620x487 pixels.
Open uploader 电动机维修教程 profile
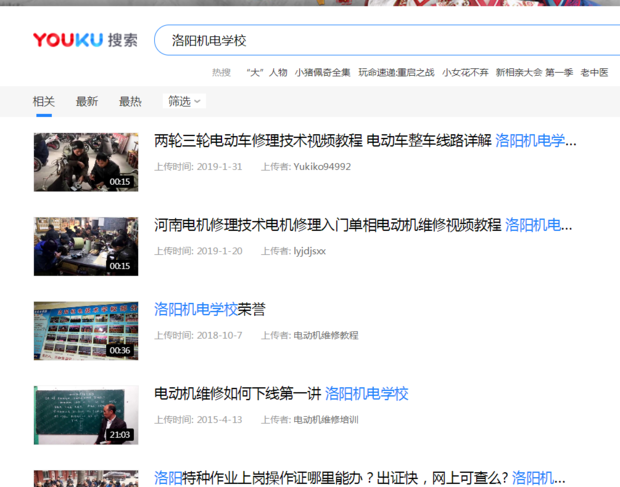[326, 335]
